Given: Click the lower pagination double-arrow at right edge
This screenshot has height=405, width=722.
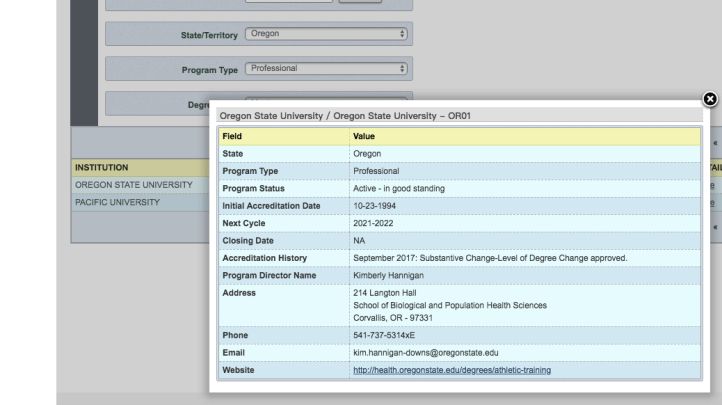Looking at the screenshot, I should [x=715, y=228].
